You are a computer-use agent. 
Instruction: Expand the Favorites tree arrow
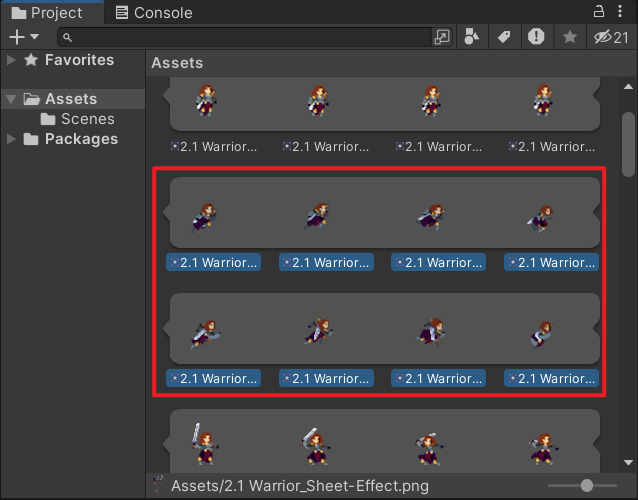tap(11, 60)
